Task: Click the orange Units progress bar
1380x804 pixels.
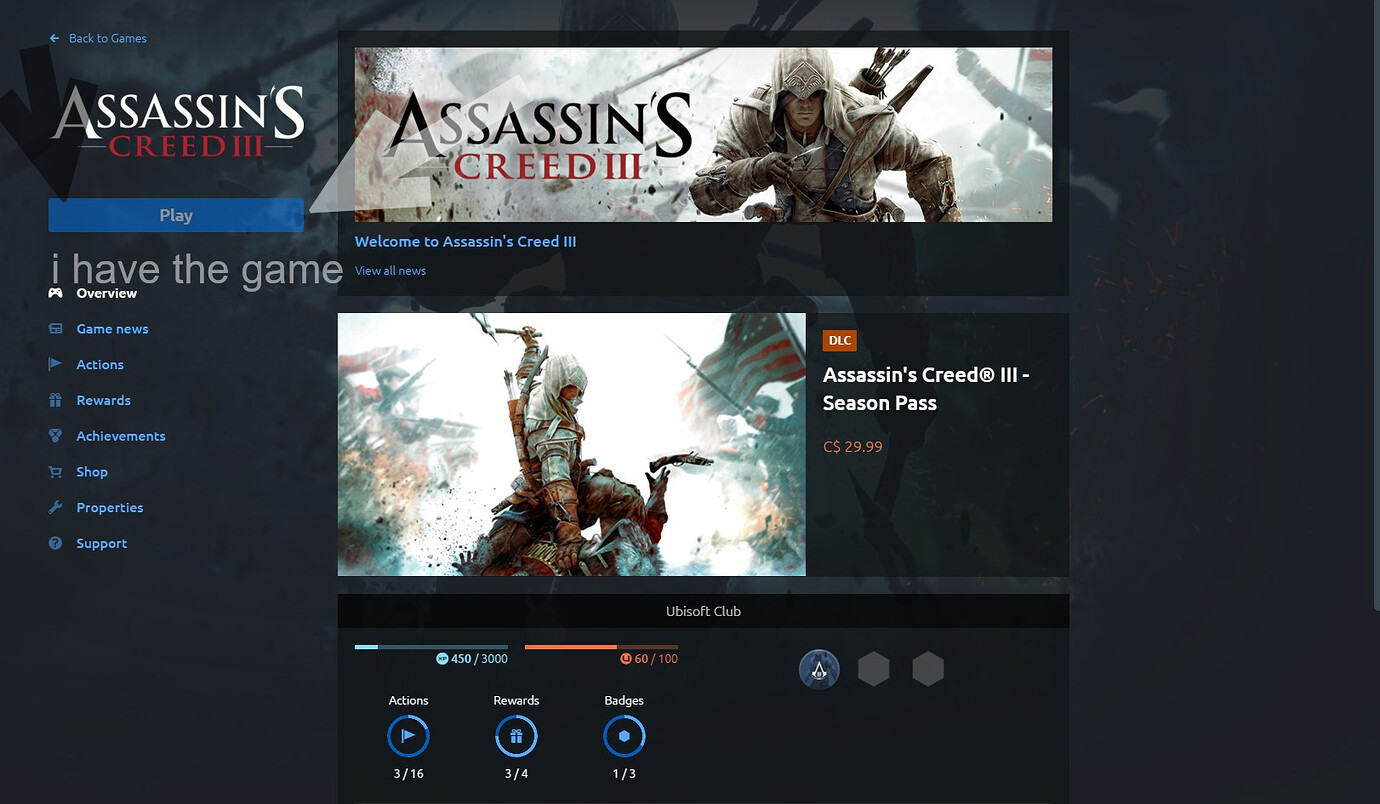Action: (x=601, y=647)
